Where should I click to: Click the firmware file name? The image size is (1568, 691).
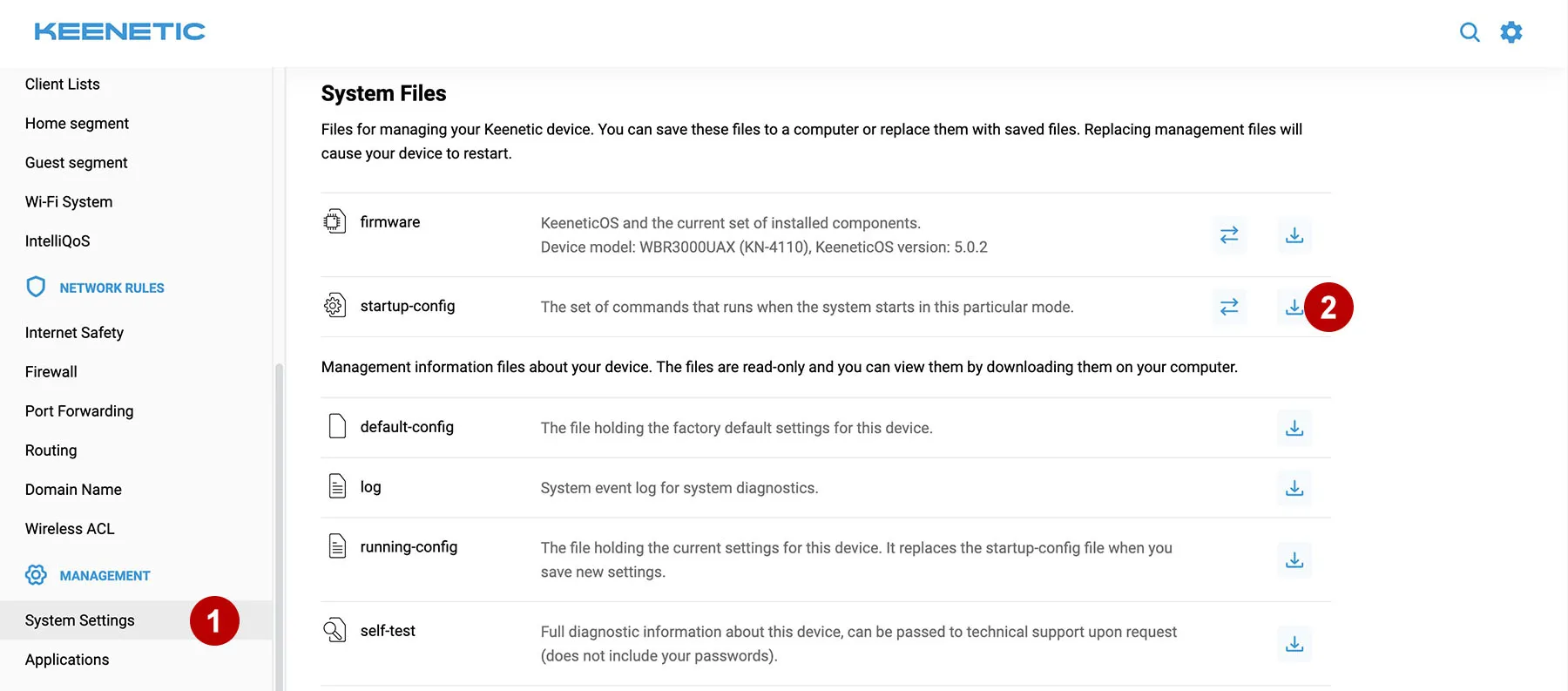[x=390, y=222]
